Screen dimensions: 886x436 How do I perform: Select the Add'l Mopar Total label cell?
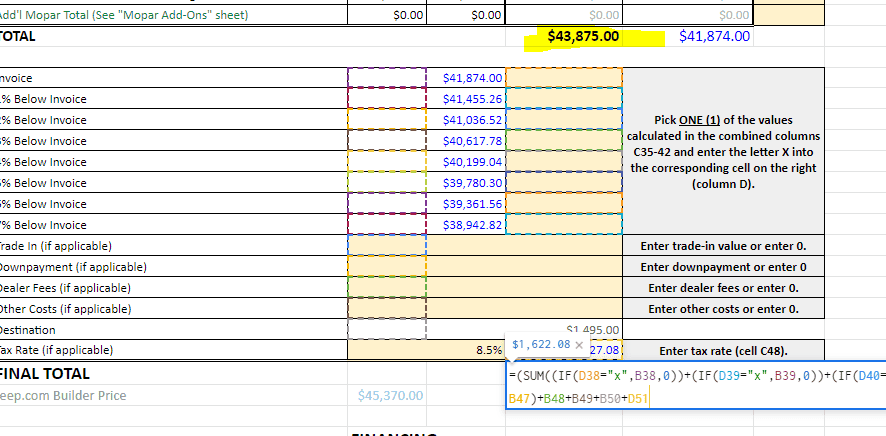[x=173, y=15]
